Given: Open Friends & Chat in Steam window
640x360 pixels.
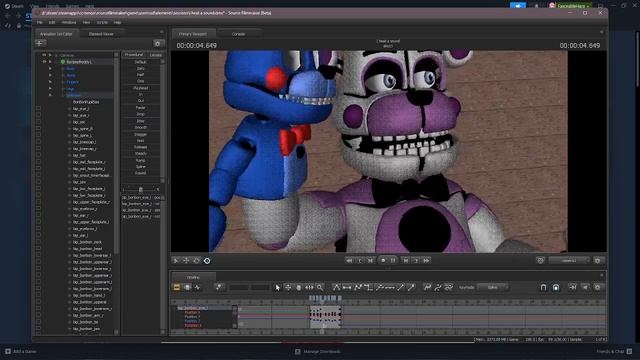Looking at the screenshot, I should click(x=614, y=351).
